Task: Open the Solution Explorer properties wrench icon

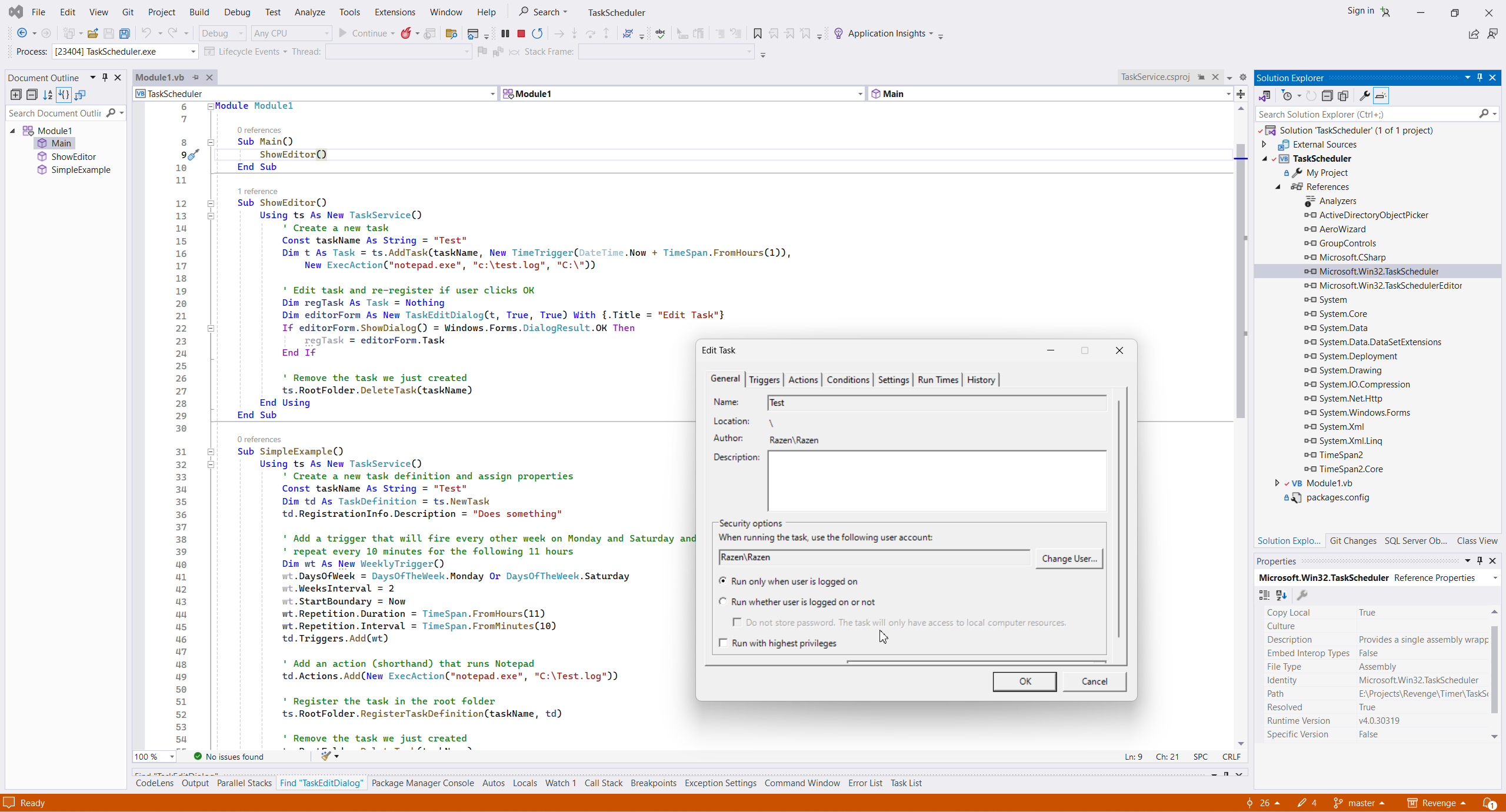Action: coord(1364,95)
